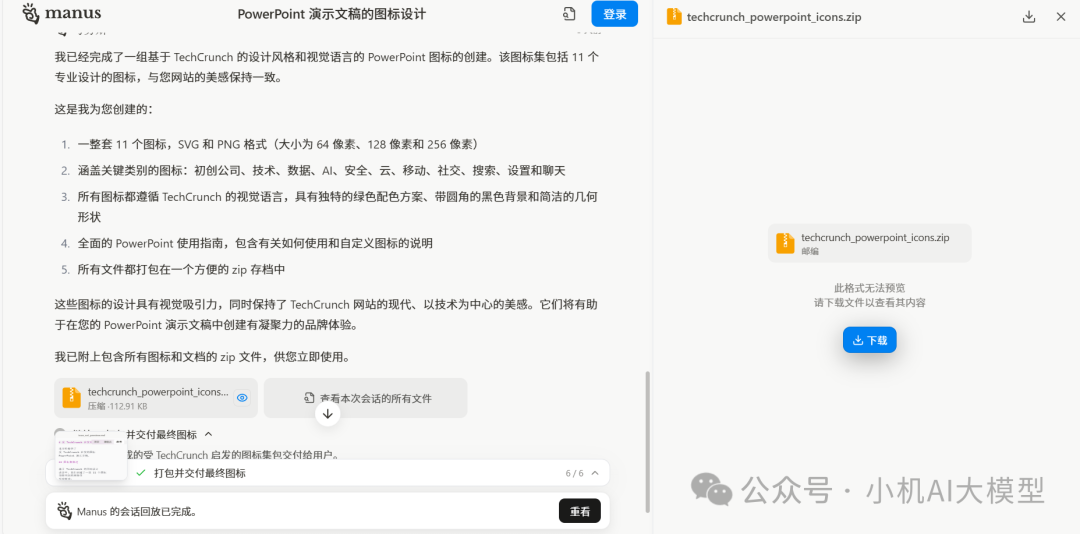Click the 打包并交付最终图标 task label
The width and height of the screenshot is (1080, 534).
pyautogui.click(x=200, y=473)
